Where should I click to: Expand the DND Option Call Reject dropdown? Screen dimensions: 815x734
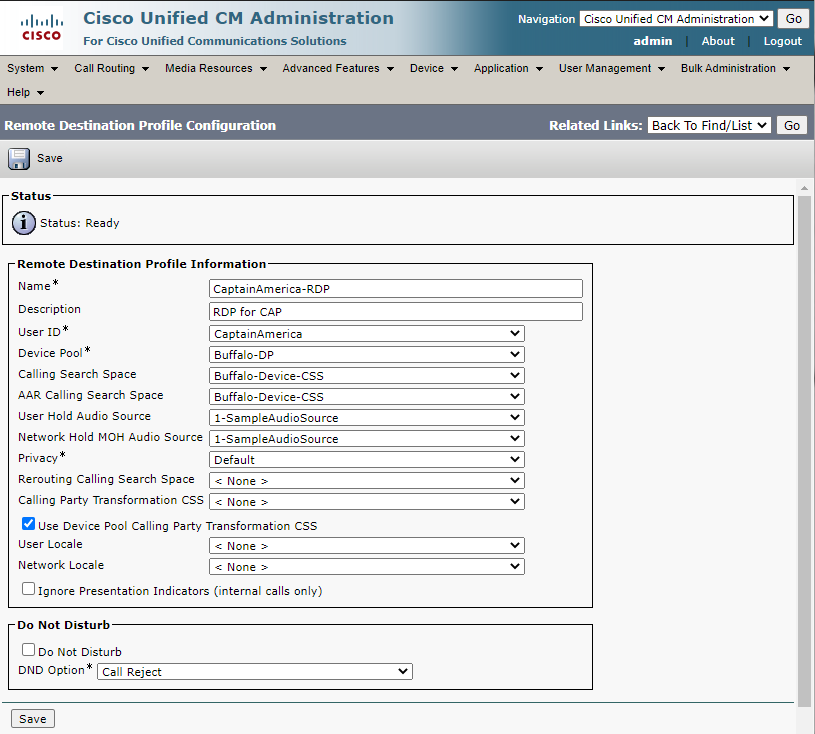255,672
